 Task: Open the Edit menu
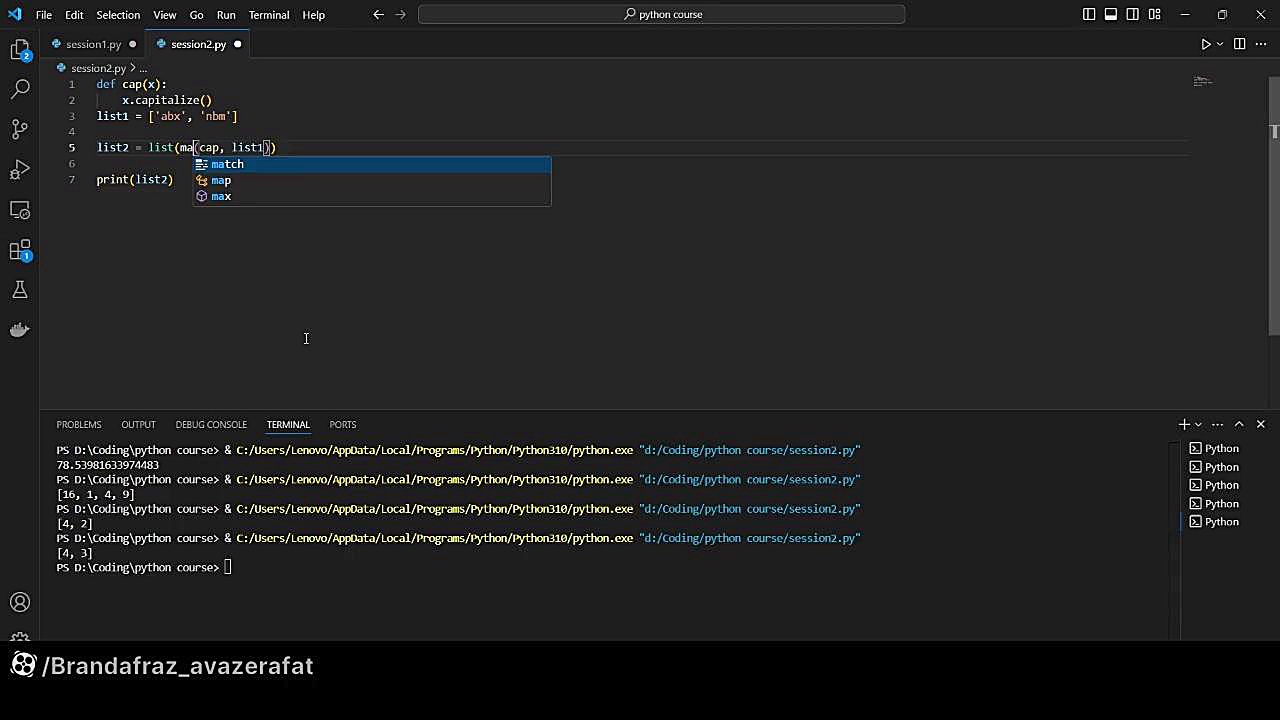tap(74, 14)
